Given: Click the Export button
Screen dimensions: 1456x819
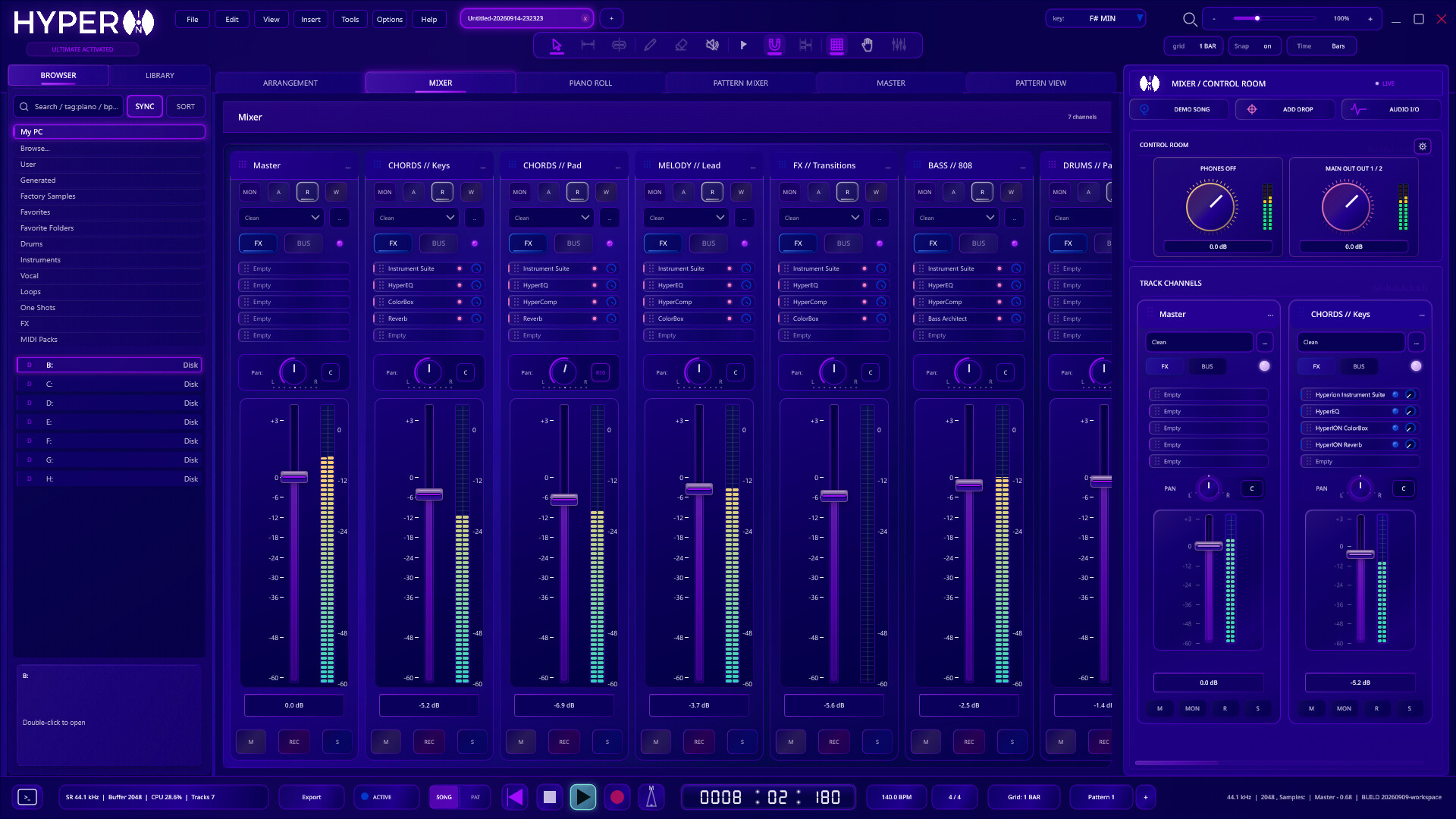Looking at the screenshot, I should 312,797.
